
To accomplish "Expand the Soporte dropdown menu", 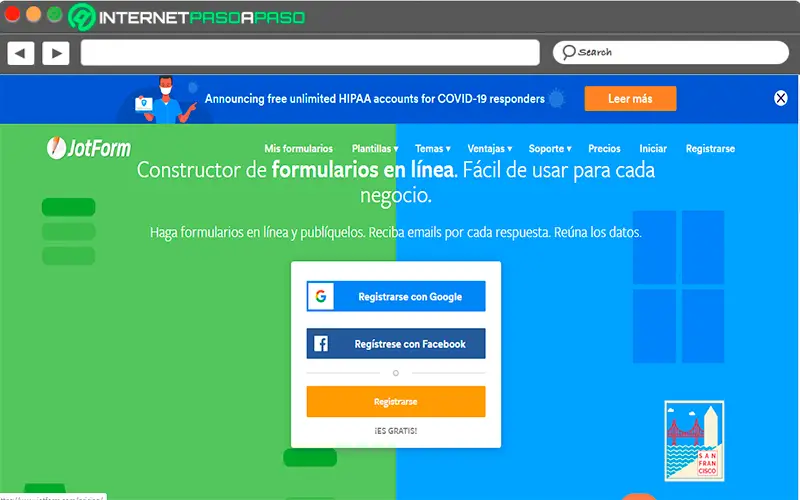I will tap(550, 148).
